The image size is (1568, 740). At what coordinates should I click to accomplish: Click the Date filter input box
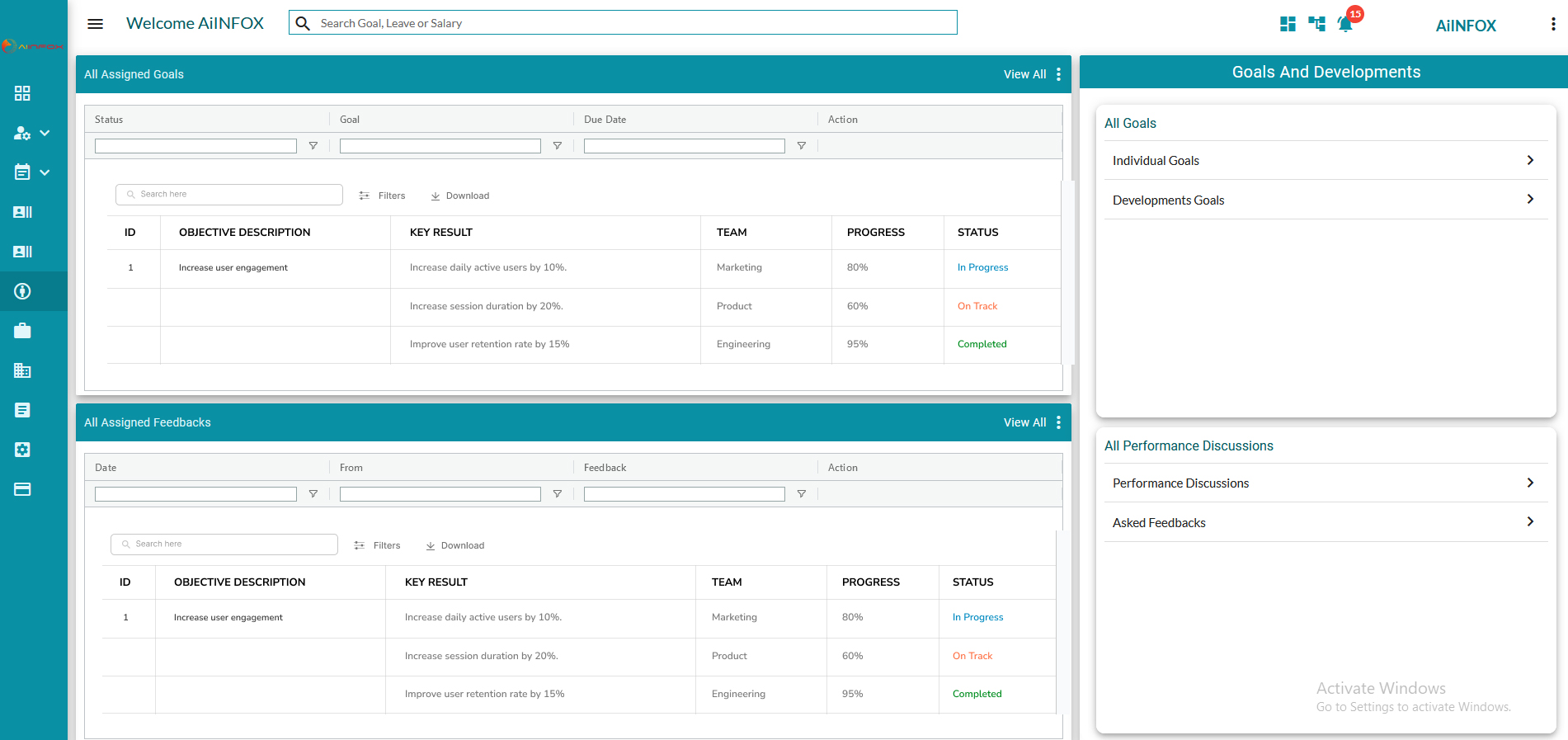point(195,494)
